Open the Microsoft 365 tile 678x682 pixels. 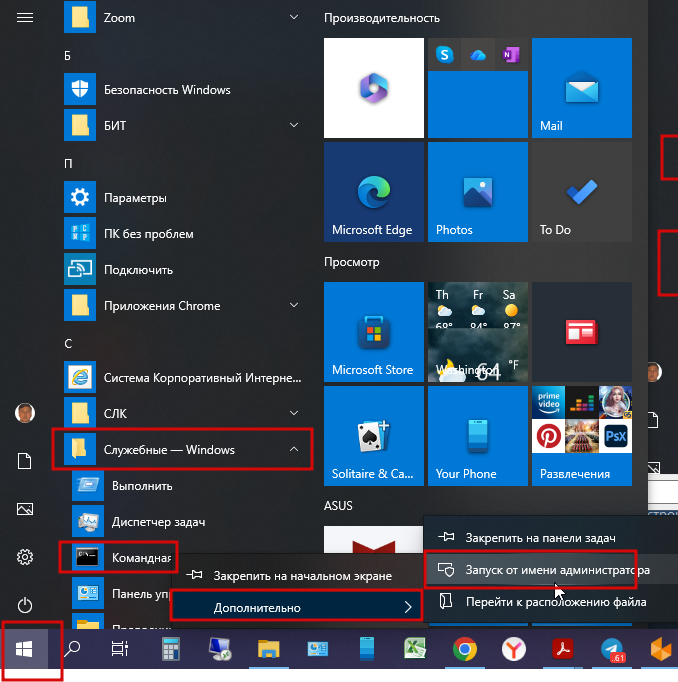pyautogui.click(x=374, y=88)
